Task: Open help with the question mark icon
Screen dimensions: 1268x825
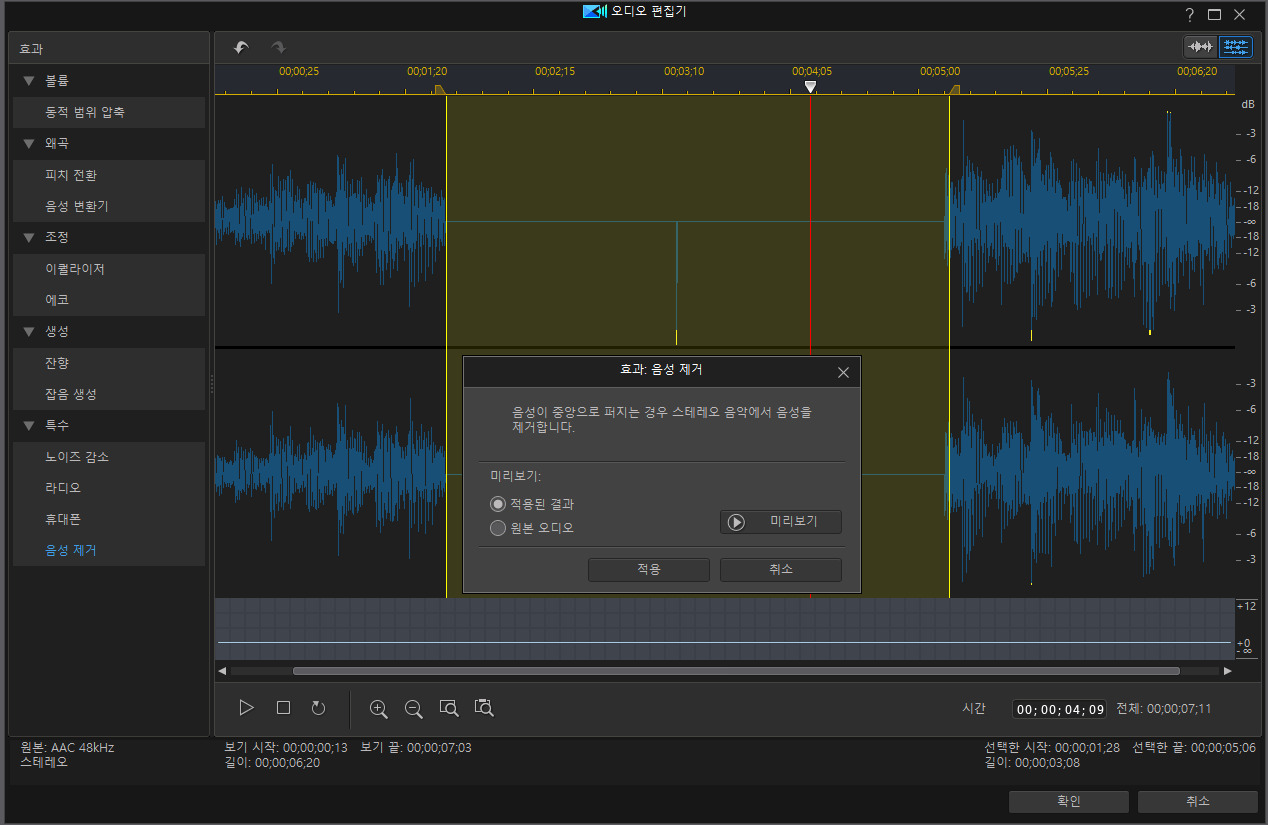Action: 1190,14
